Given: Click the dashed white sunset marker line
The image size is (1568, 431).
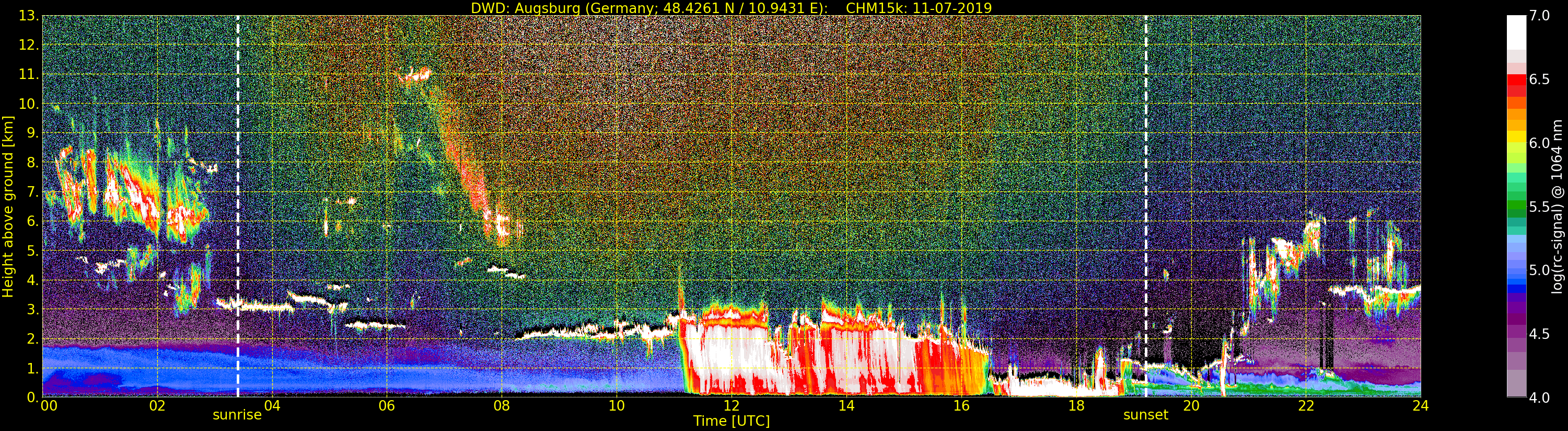Looking at the screenshot, I should click(x=1146, y=206).
